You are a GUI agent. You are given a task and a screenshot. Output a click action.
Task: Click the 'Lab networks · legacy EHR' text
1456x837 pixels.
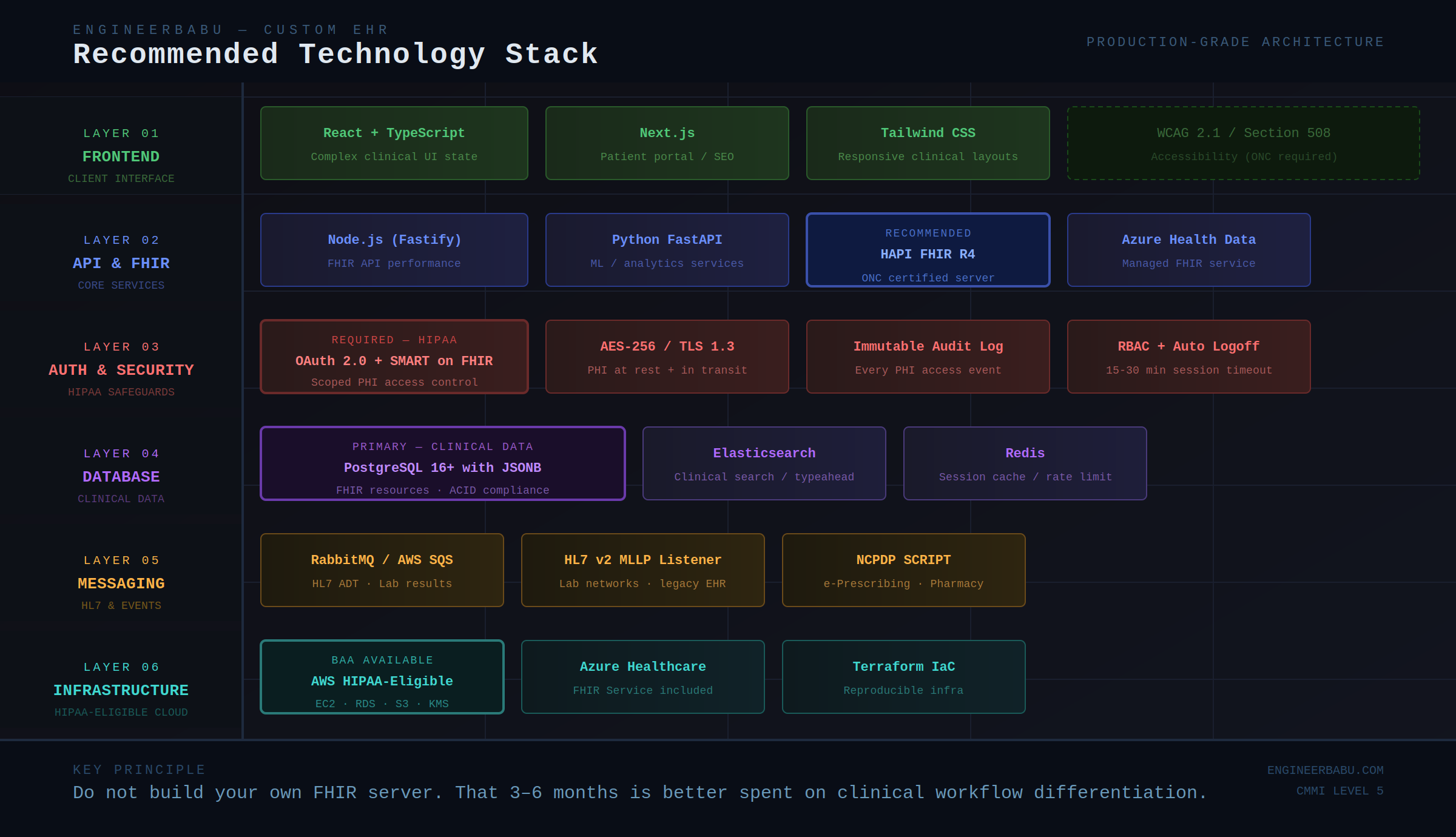[643, 583]
